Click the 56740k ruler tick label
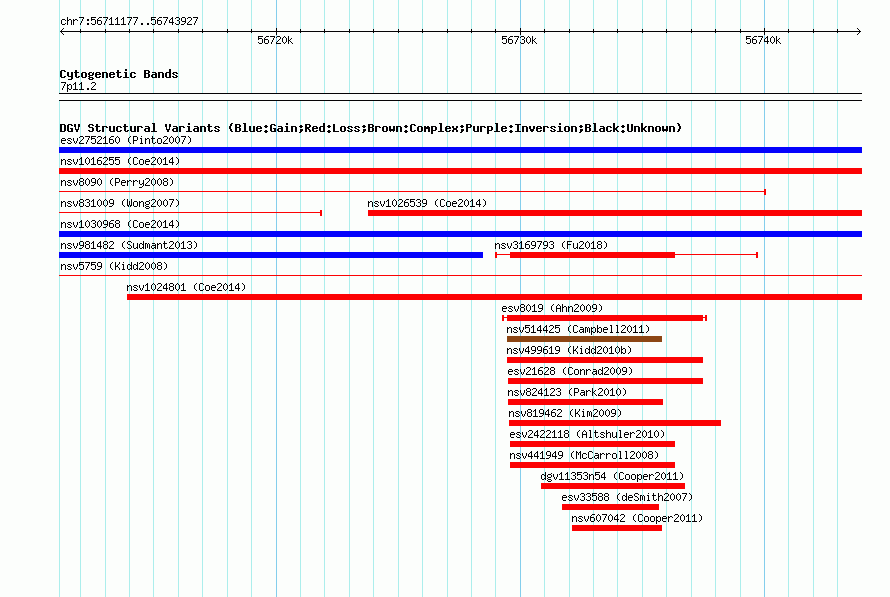 point(763,40)
